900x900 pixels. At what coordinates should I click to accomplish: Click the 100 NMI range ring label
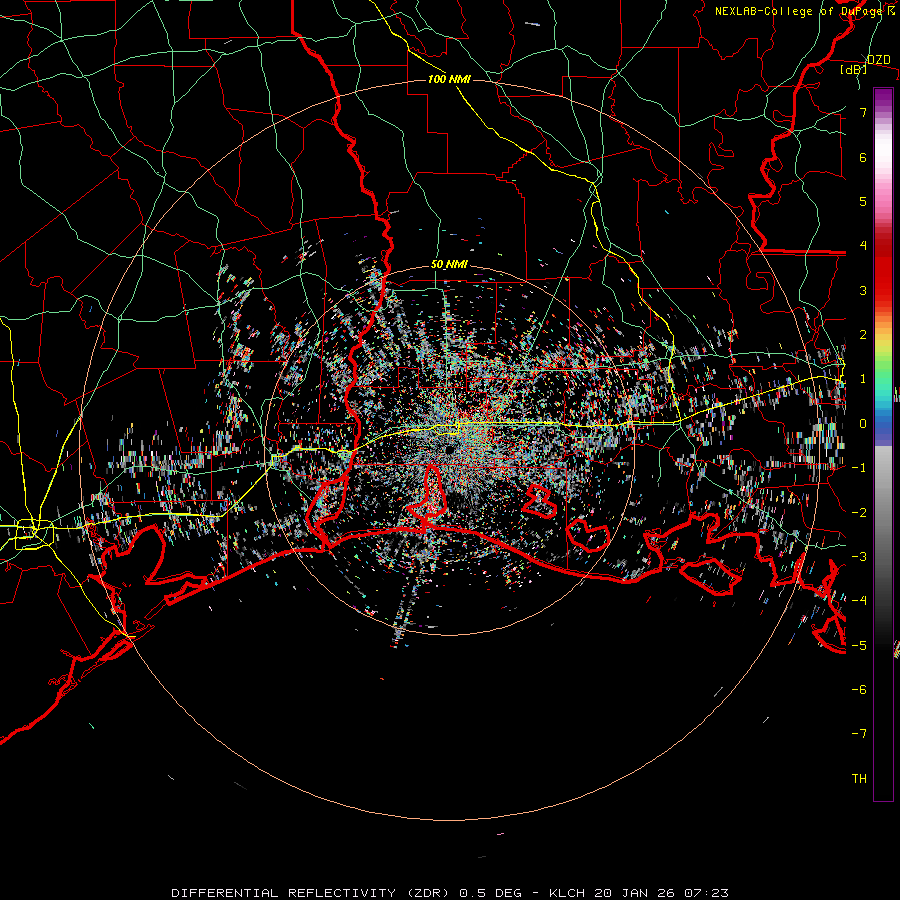tap(449, 79)
